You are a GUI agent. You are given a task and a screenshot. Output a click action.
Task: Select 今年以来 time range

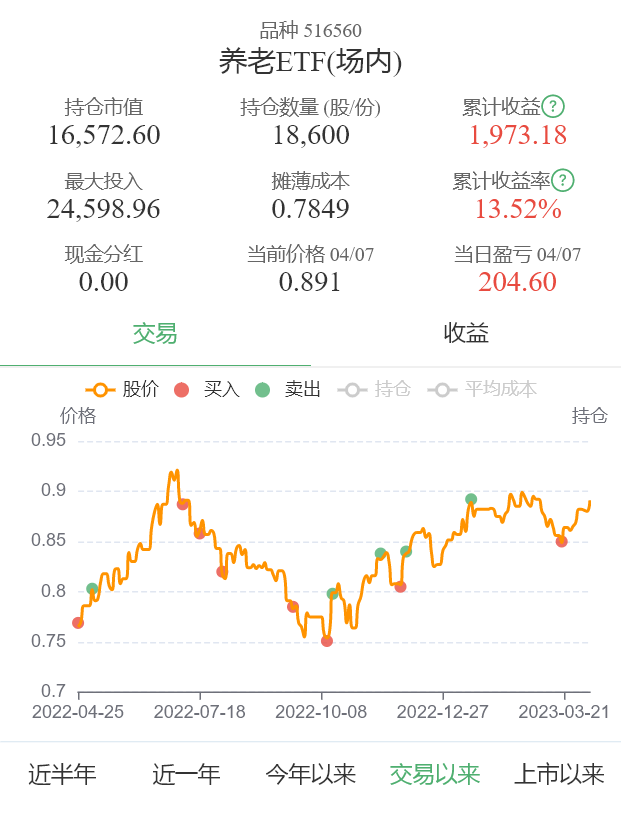click(x=310, y=774)
